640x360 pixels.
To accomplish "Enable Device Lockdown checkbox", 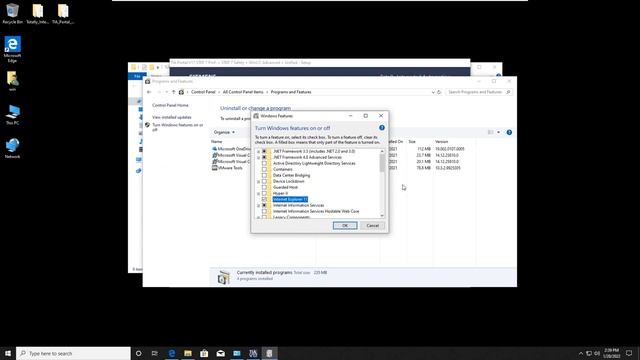I will click(x=264, y=181).
